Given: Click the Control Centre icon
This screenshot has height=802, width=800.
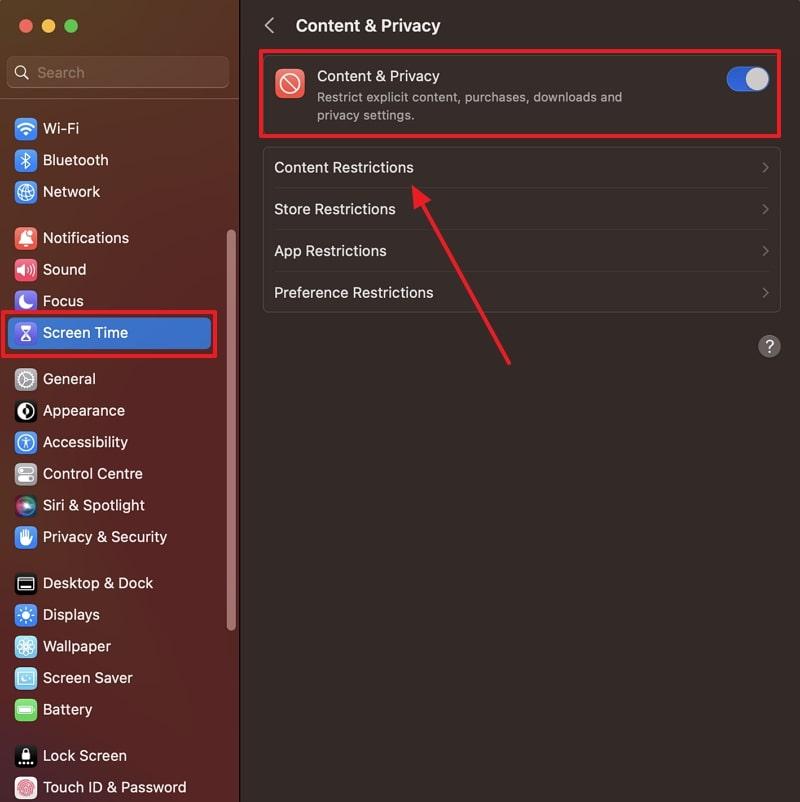Looking at the screenshot, I should 26,474.
